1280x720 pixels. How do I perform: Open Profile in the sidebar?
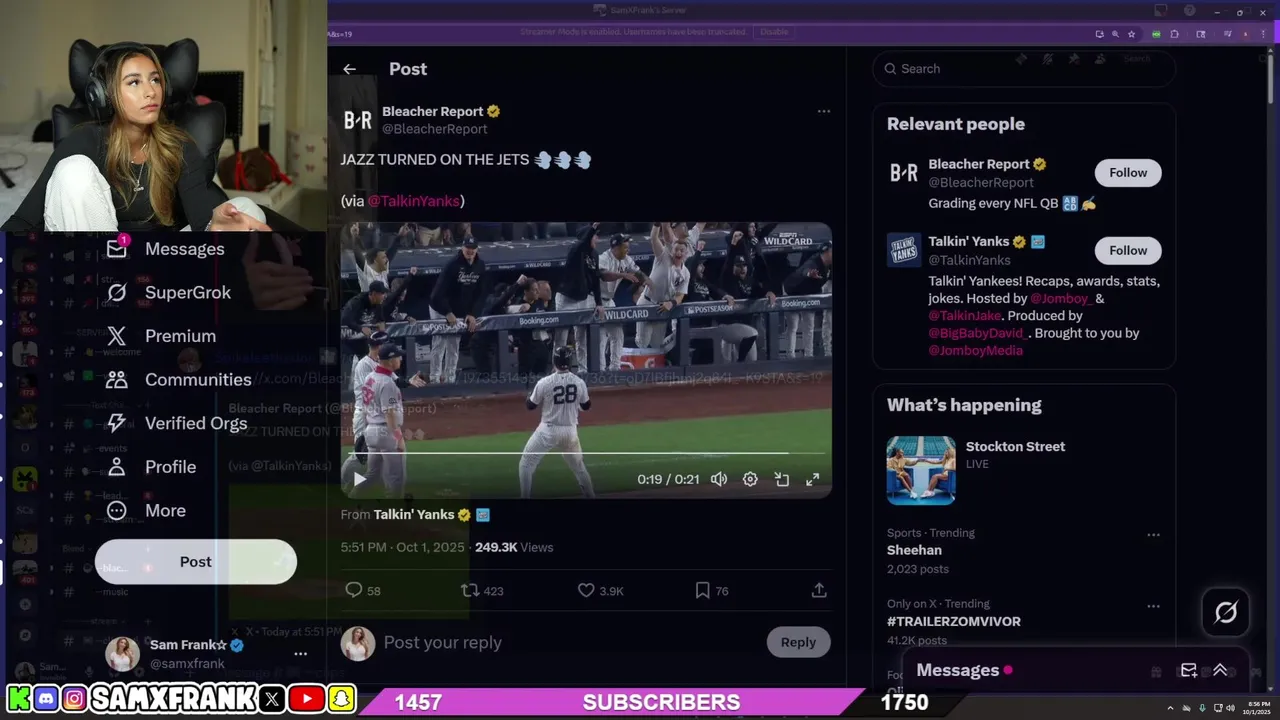(x=150, y=467)
